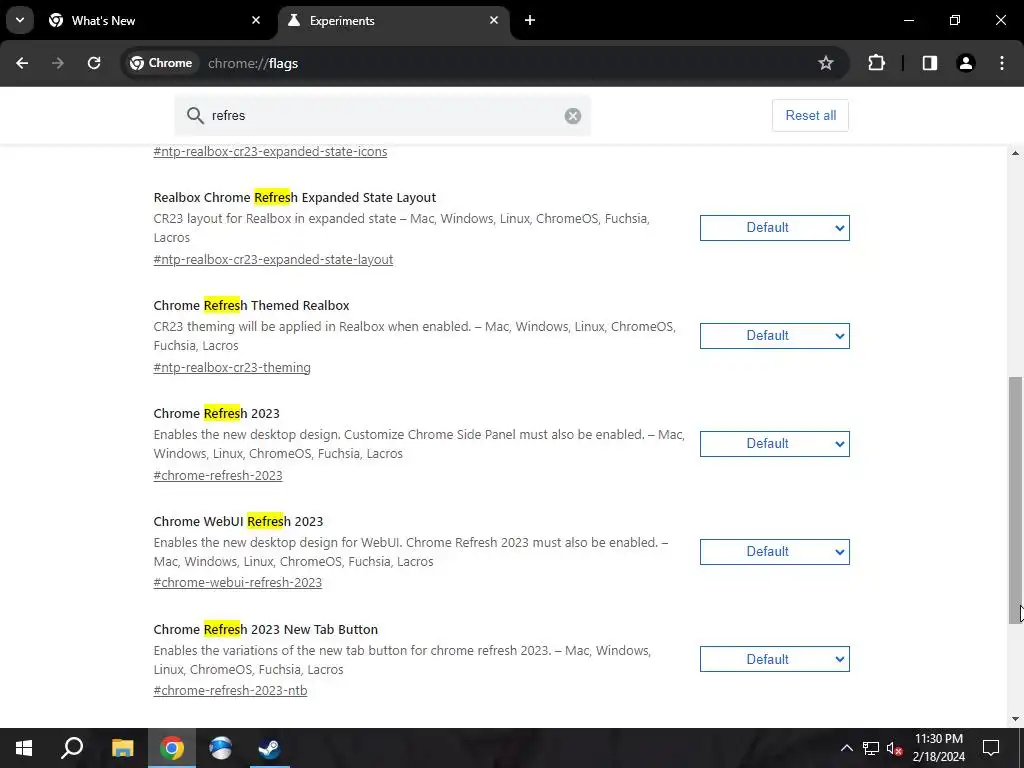Open Chrome's three-dot menu

click(x=1002, y=63)
